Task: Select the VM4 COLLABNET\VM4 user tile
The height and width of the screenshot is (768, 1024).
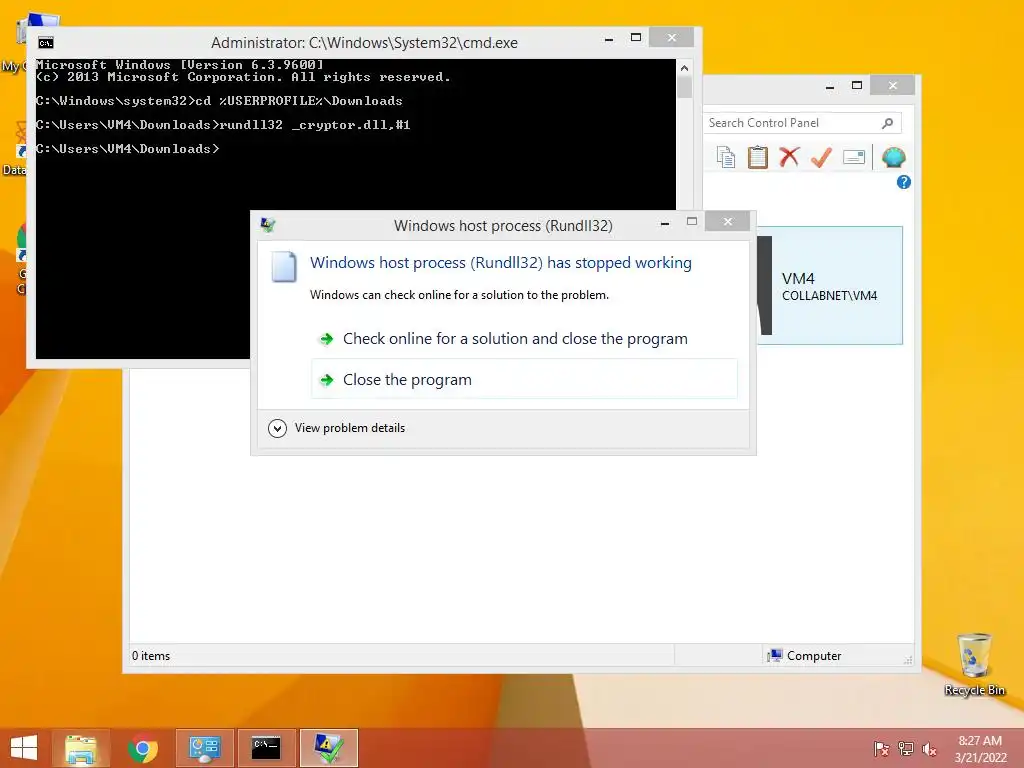Action: pyautogui.click(x=829, y=285)
